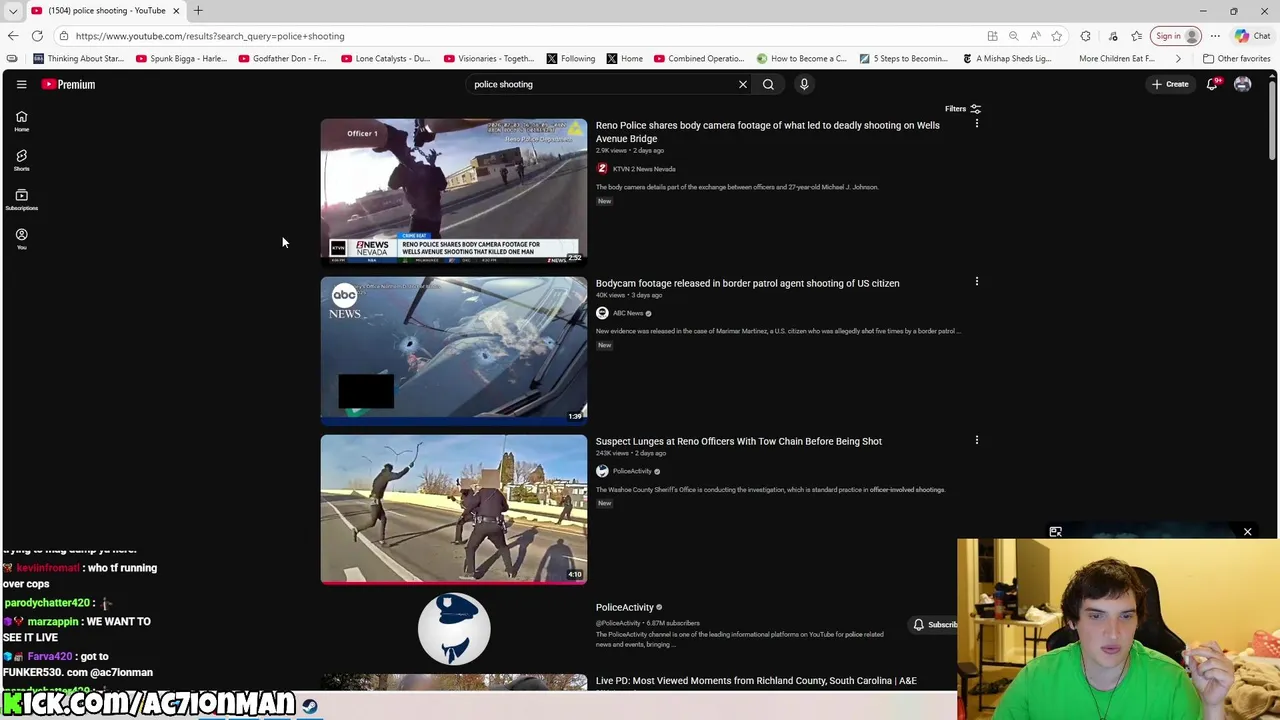Open search Filters
The height and width of the screenshot is (720, 1280).
click(963, 109)
